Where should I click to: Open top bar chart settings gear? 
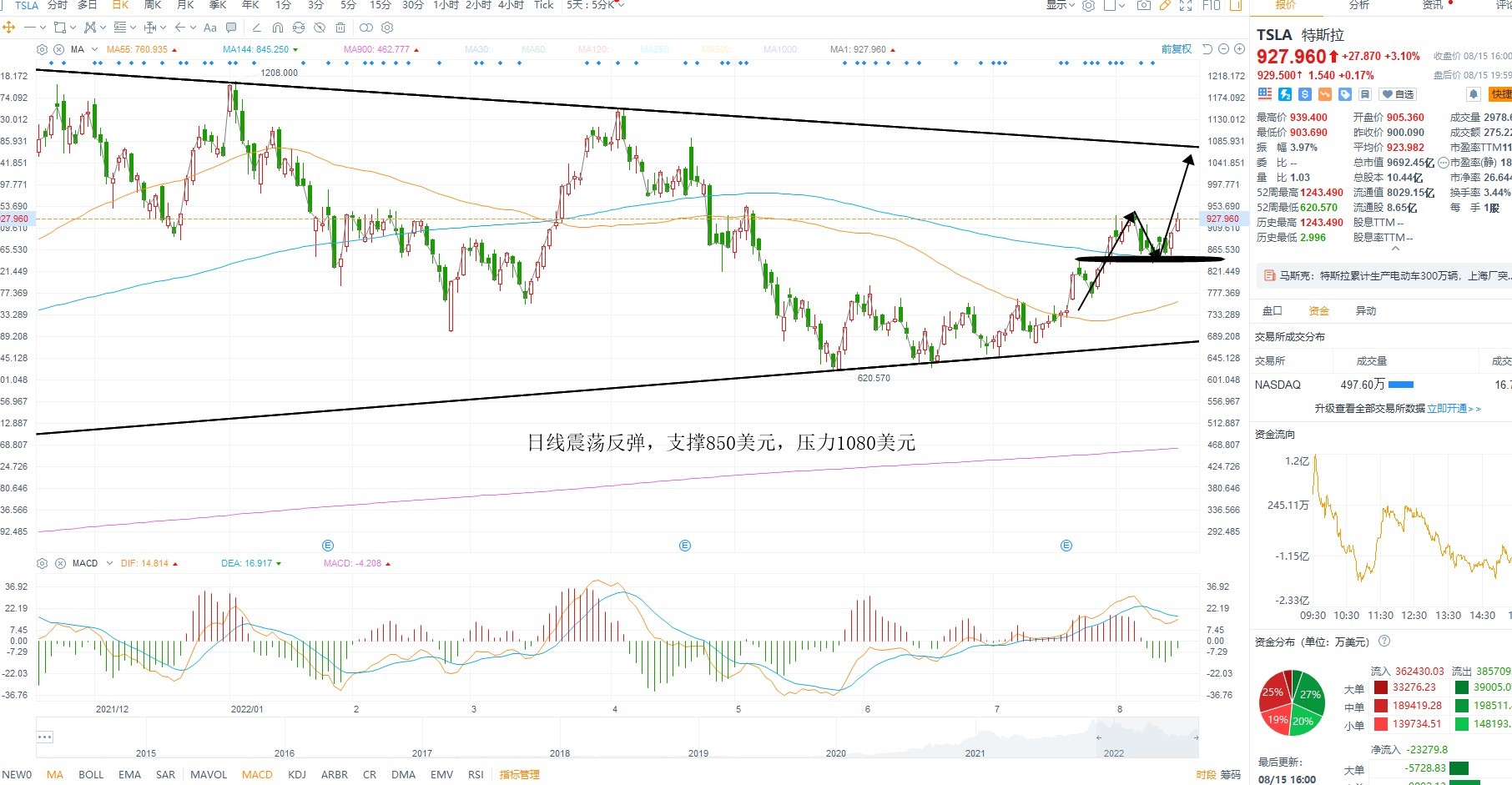click(1088, 5)
